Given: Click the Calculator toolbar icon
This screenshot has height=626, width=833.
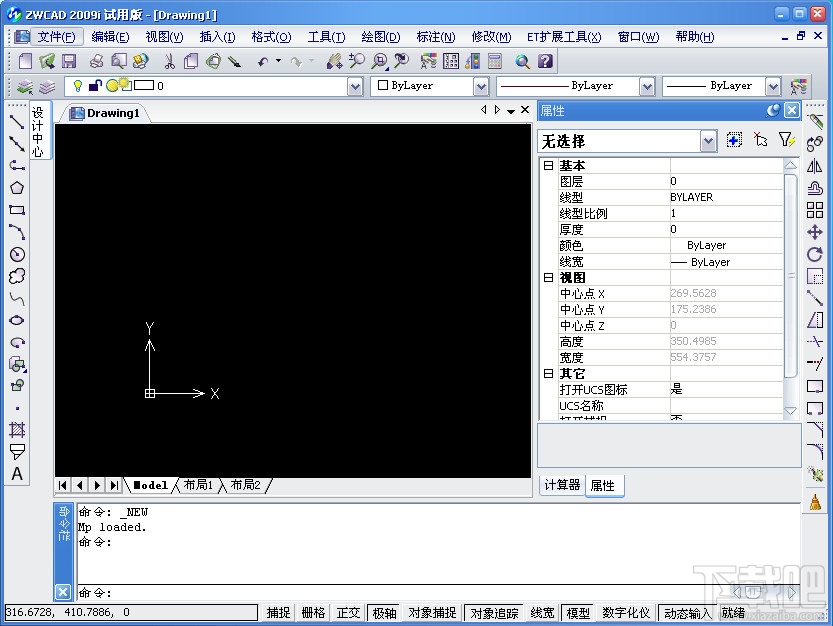Looking at the screenshot, I should pos(495,61).
